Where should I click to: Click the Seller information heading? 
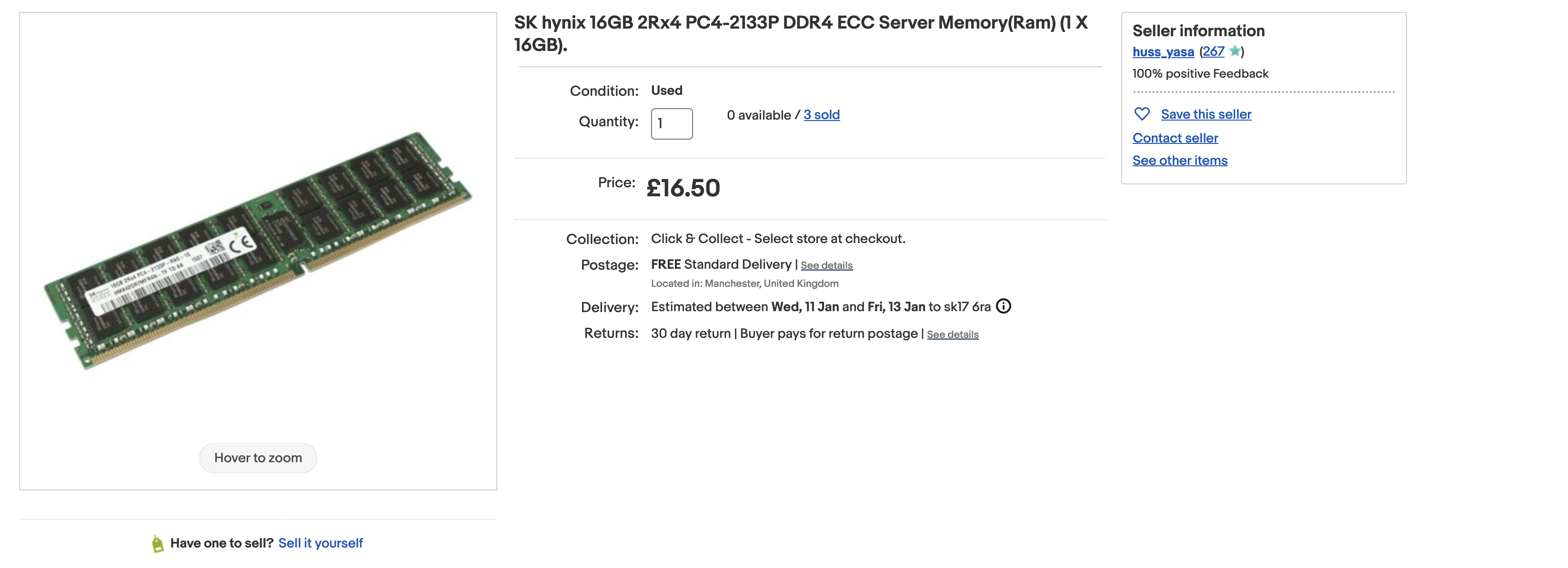pyautogui.click(x=1198, y=31)
